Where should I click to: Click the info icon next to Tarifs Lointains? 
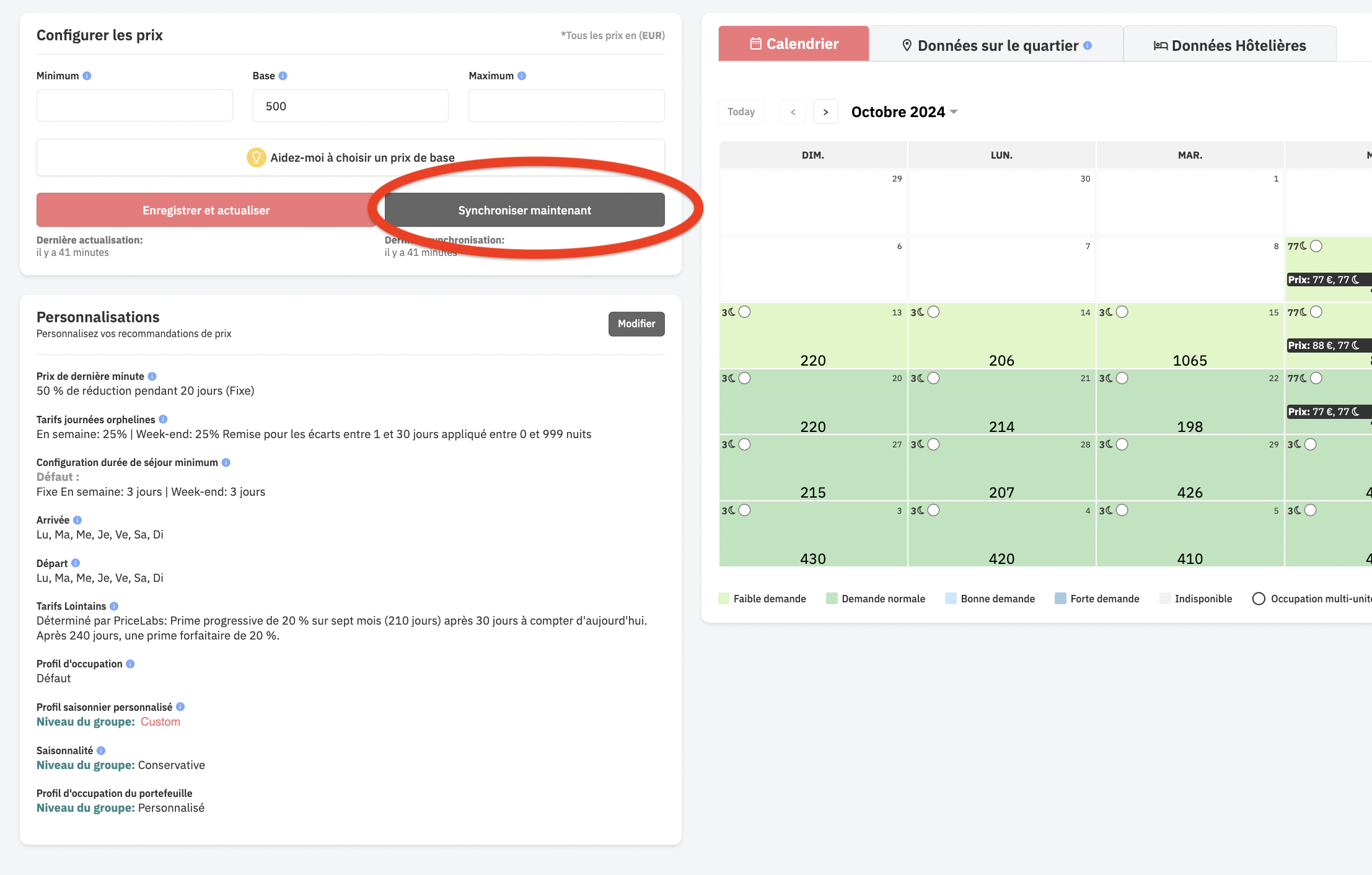coord(114,606)
